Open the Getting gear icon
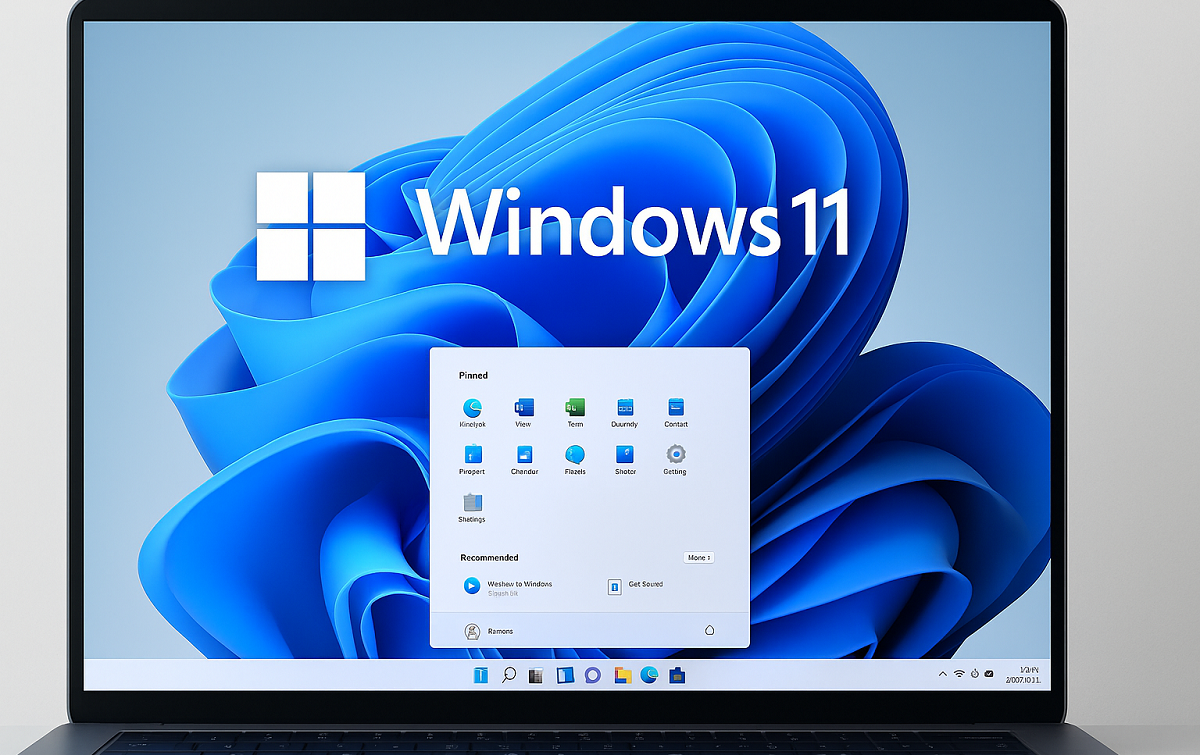The height and width of the screenshot is (755, 1200). point(675,455)
